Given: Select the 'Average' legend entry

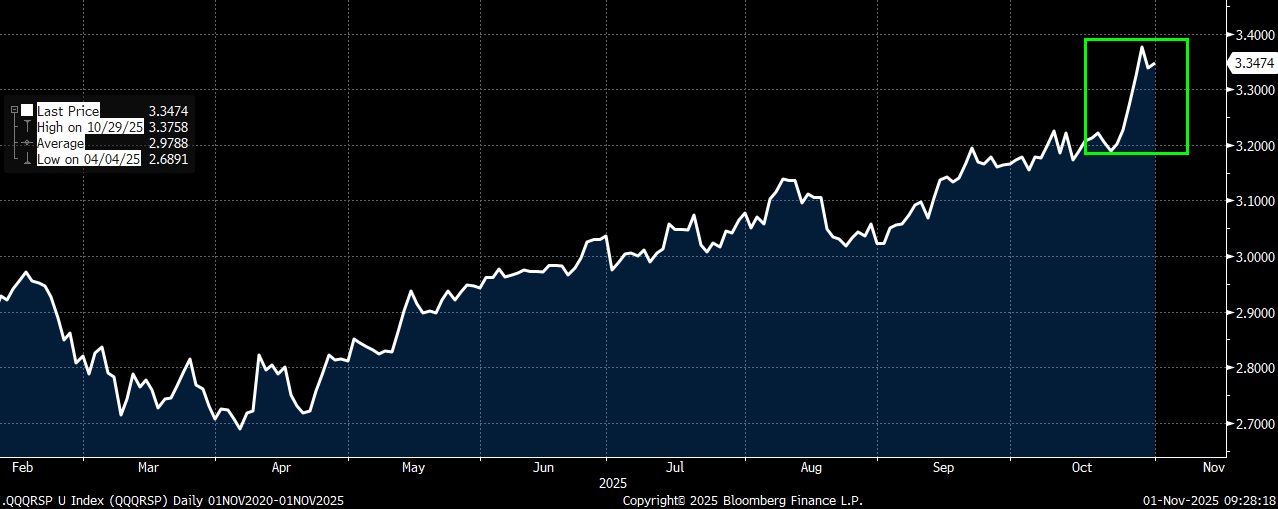Looking at the screenshot, I should [x=60, y=143].
